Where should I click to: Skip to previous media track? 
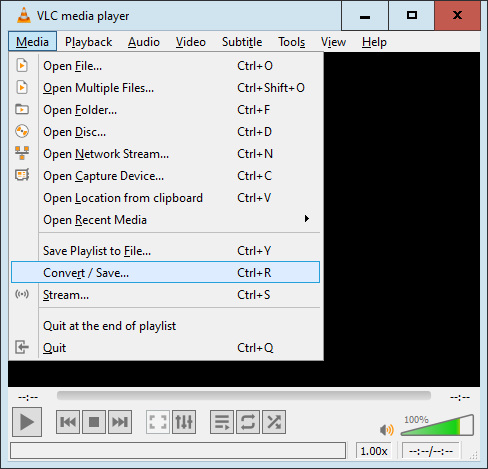[68, 422]
